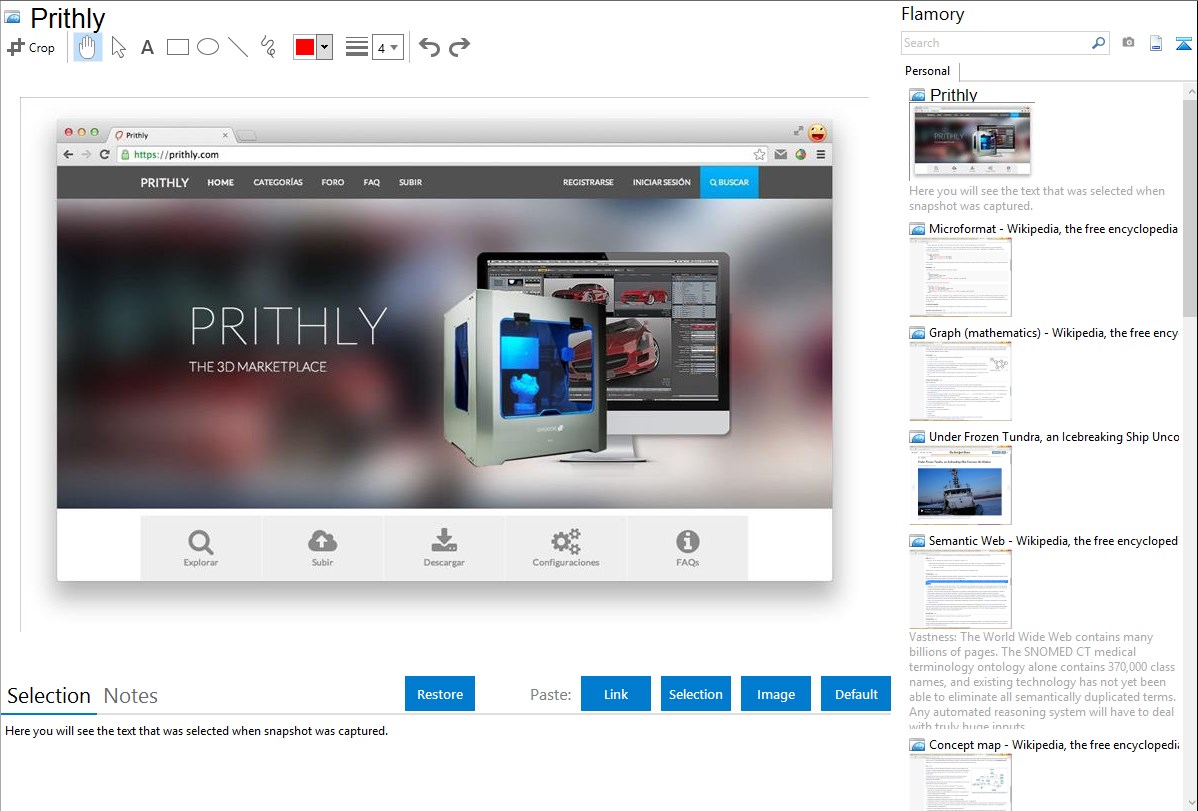Open the line width 4 dropdown

pos(388,47)
